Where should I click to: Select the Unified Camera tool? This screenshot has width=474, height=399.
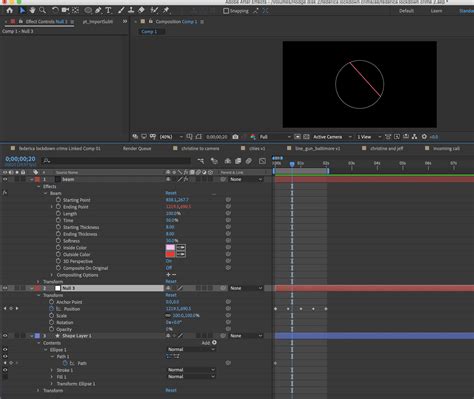(65, 11)
